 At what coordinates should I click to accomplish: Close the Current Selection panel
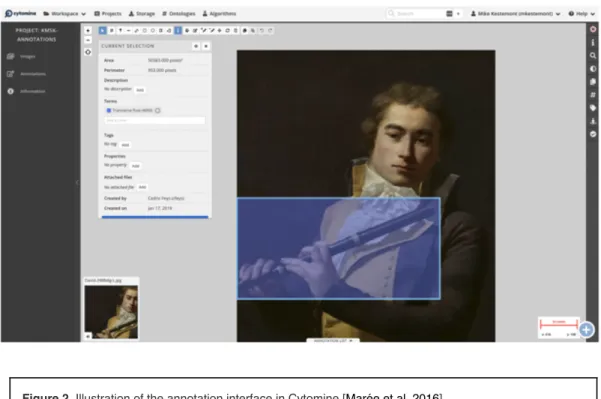pyautogui.click(x=206, y=46)
